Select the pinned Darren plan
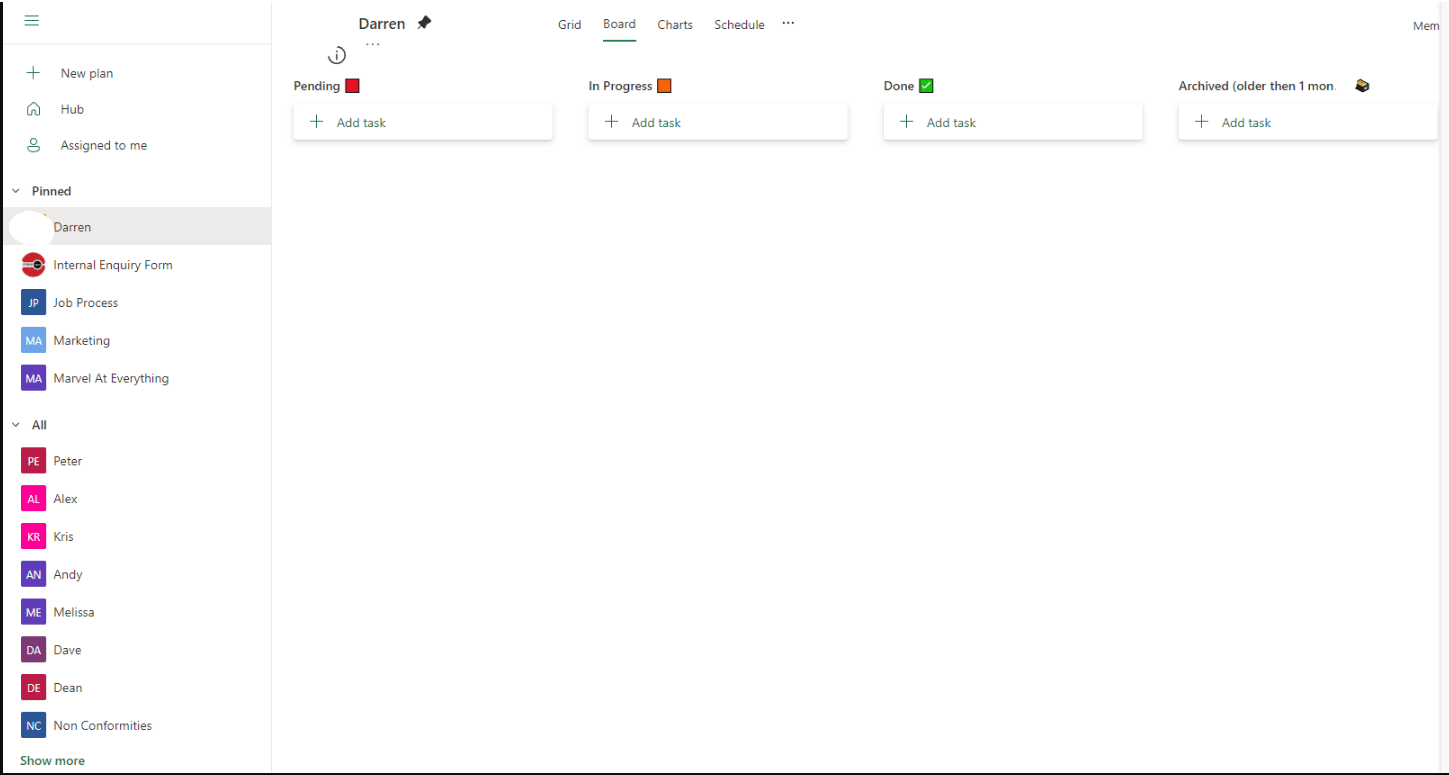The height and width of the screenshot is (775, 1449). pyautogui.click(x=137, y=227)
